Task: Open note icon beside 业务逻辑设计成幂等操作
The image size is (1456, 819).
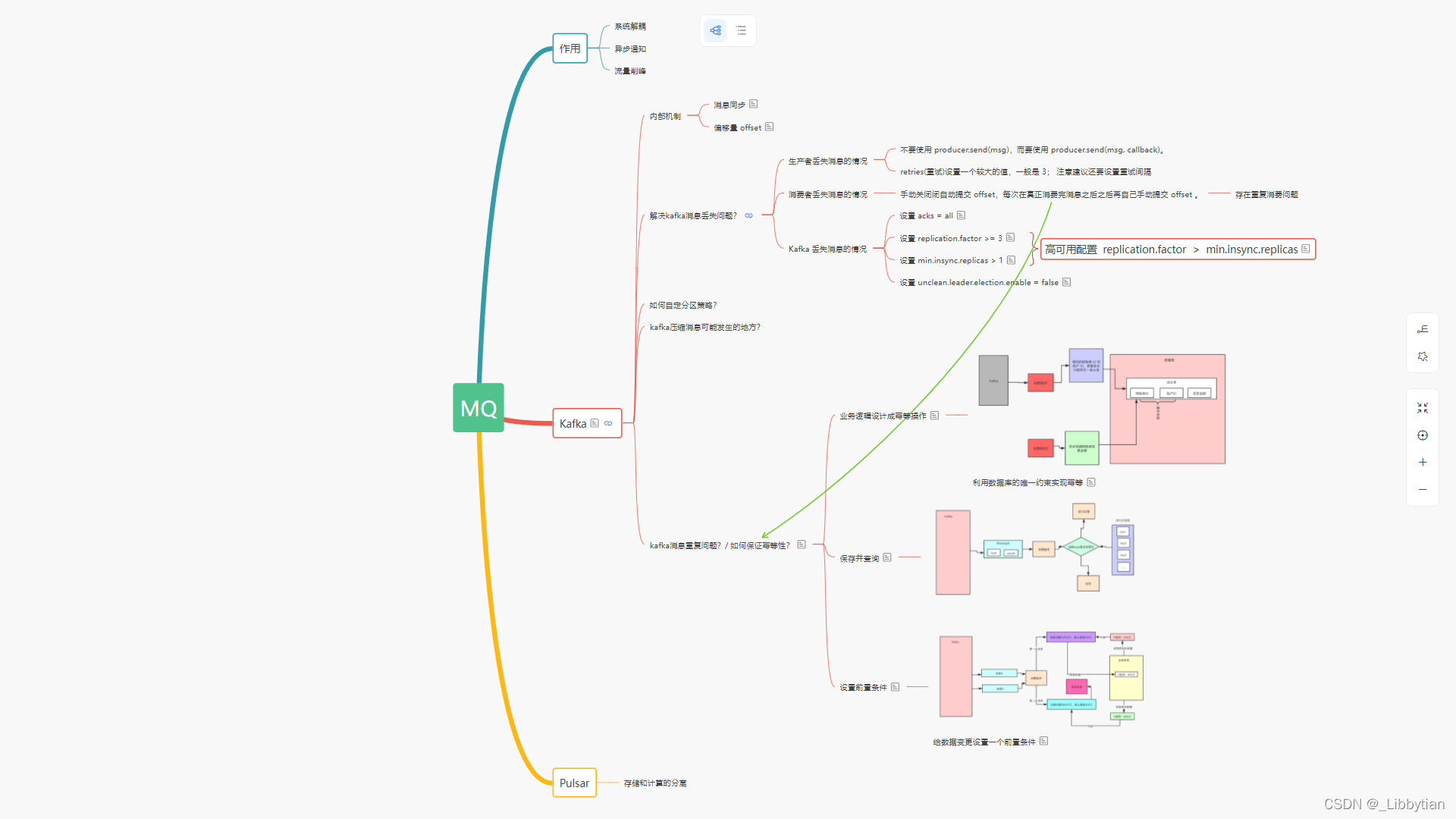Action: 934,416
